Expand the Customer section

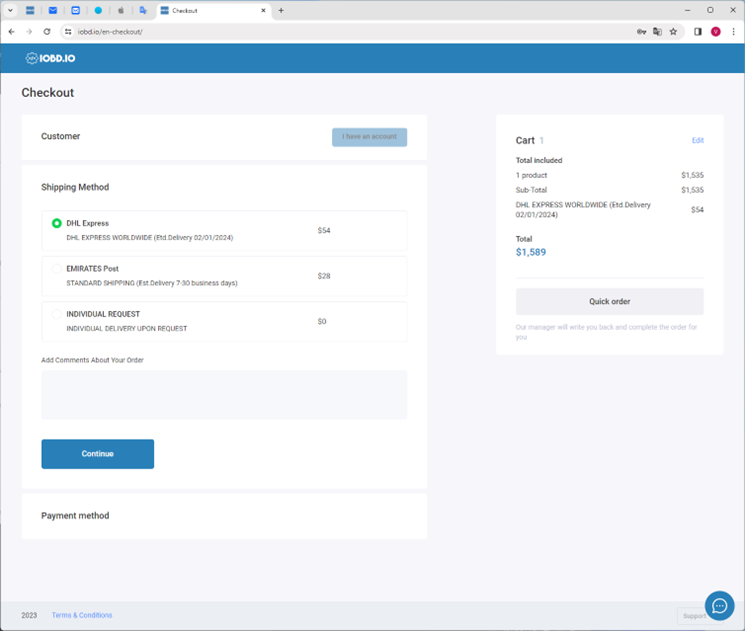[61, 136]
